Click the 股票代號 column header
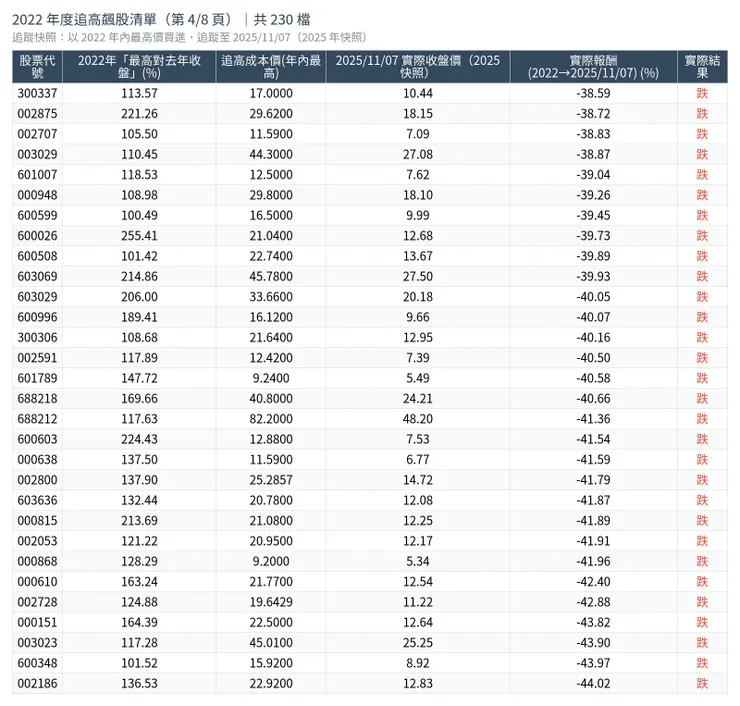This screenshot has height=706, width=740. [37, 67]
